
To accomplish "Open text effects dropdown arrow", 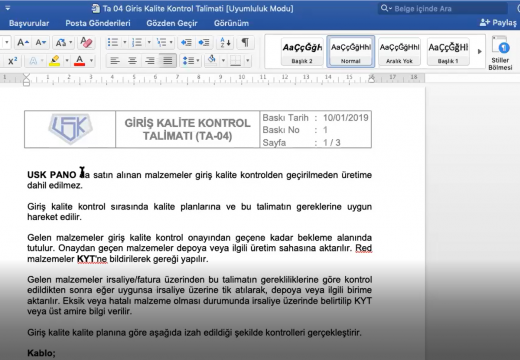I will 42,61.
